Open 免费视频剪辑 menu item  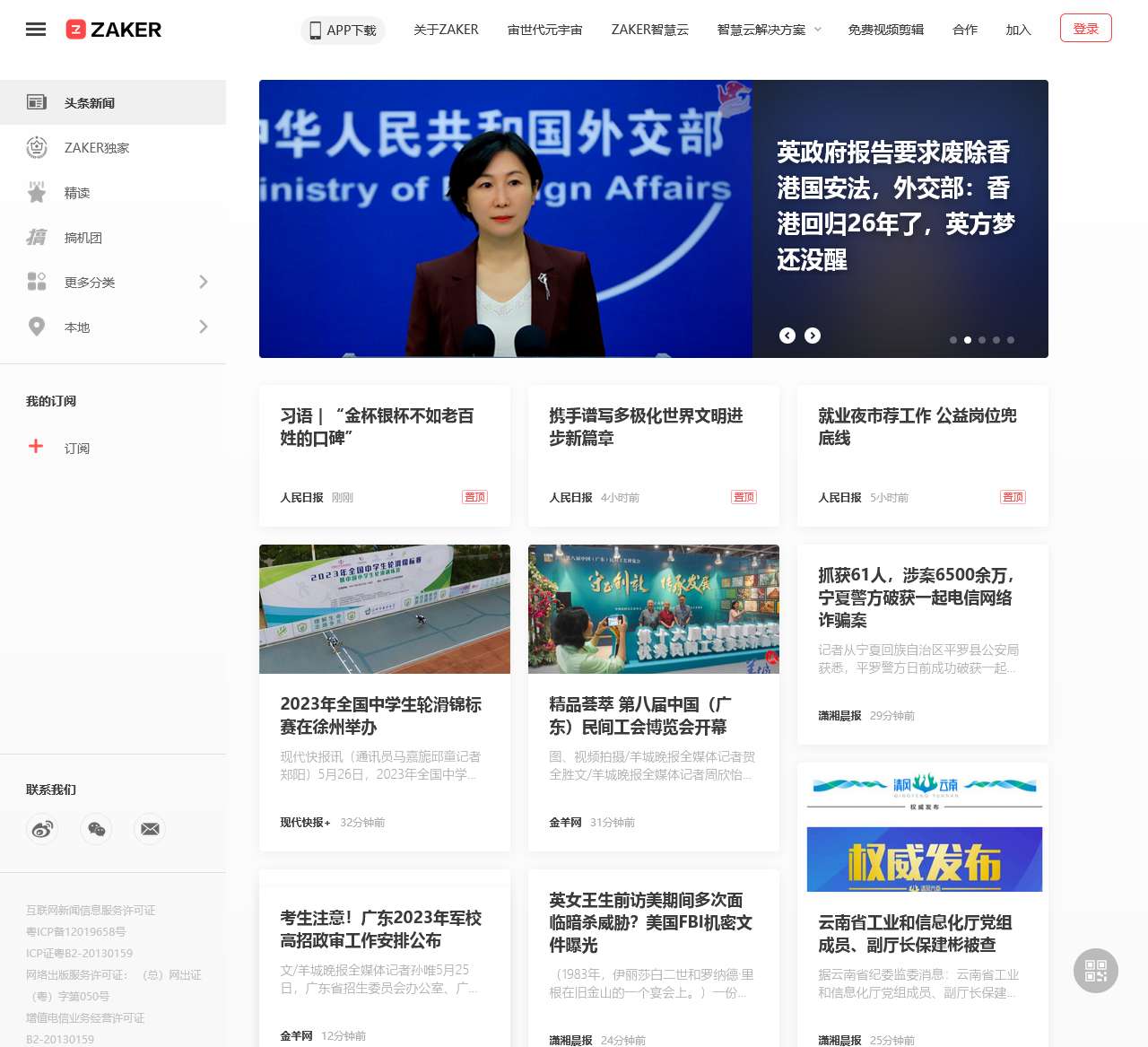tap(886, 30)
